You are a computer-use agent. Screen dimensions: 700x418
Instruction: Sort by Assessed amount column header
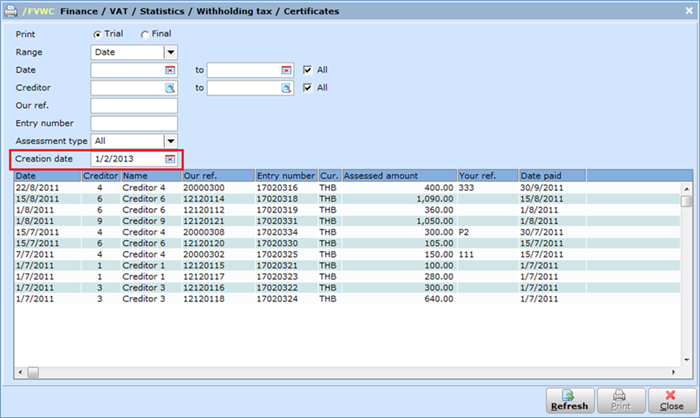coord(399,176)
